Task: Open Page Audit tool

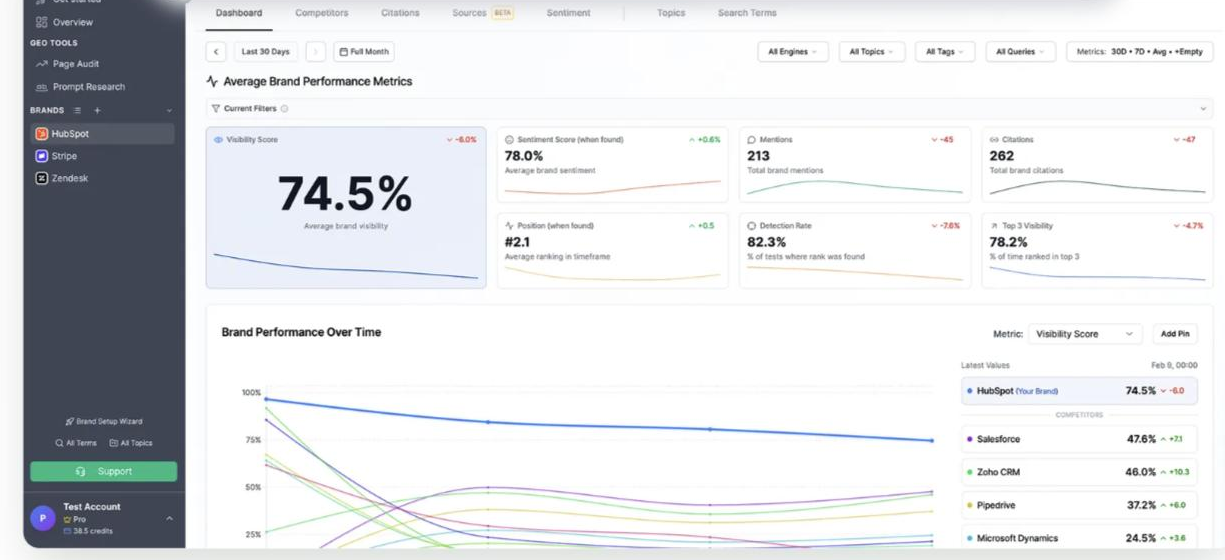Action: pyautogui.click(x=66, y=64)
